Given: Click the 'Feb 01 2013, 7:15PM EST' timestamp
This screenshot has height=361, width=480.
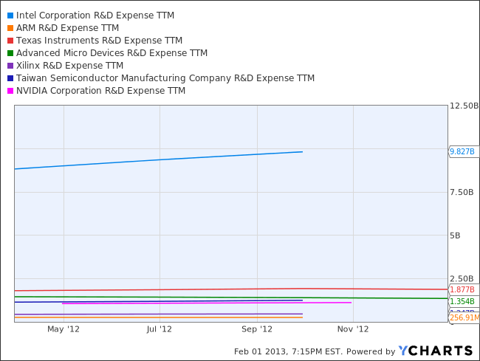Looking at the screenshot, I should click(x=287, y=352).
